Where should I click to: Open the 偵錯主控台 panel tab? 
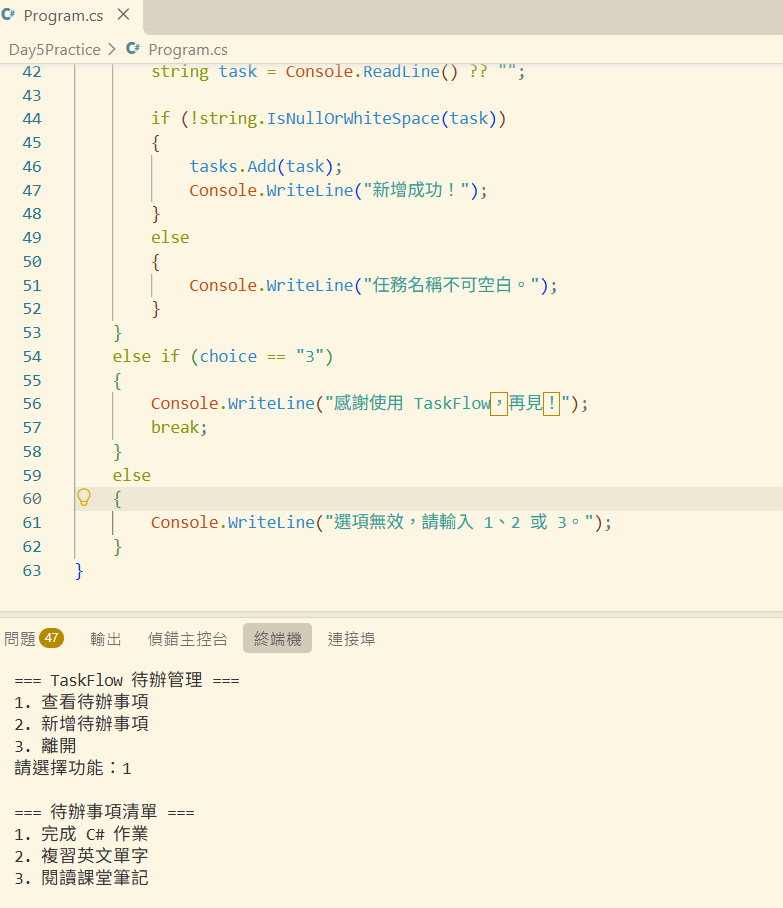click(x=187, y=639)
